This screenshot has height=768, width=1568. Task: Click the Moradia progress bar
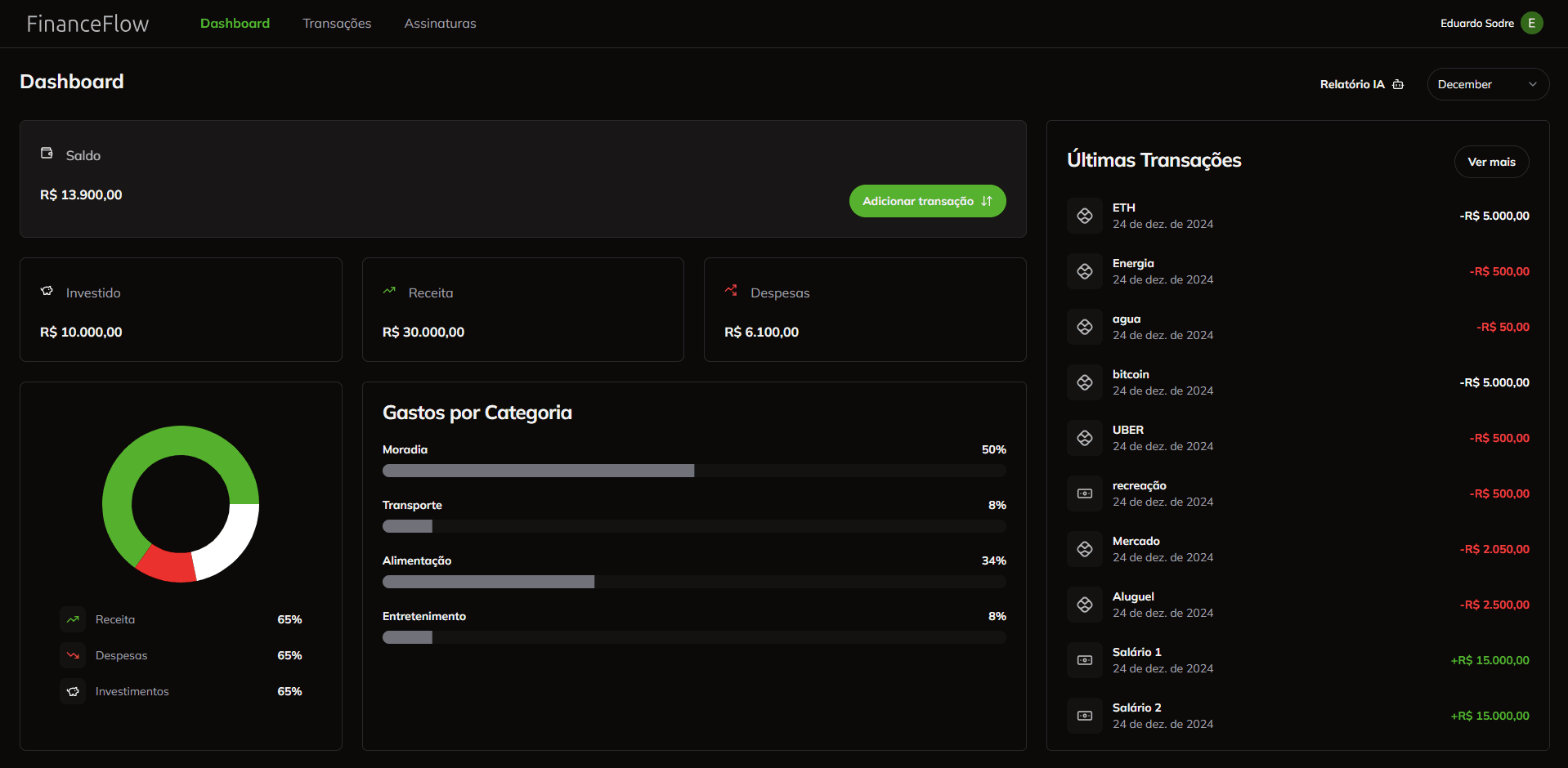(693, 471)
